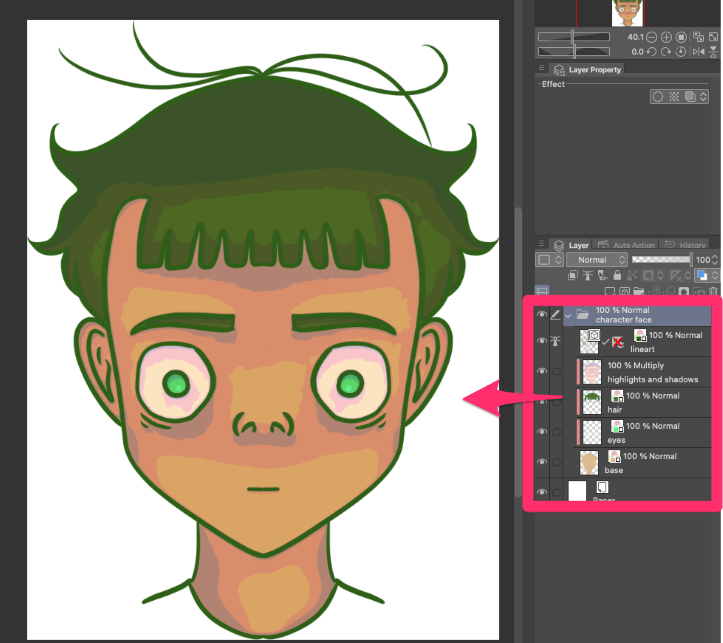Viewport: 723px width, 643px height.
Task: Select the border effect circle icon
Action: [x=658, y=97]
